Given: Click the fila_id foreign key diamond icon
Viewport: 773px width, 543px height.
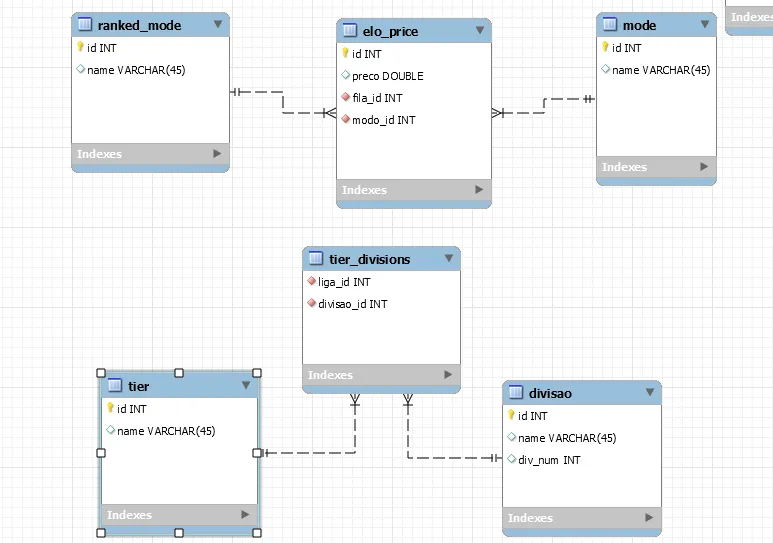Looking at the screenshot, I should [x=346, y=98].
